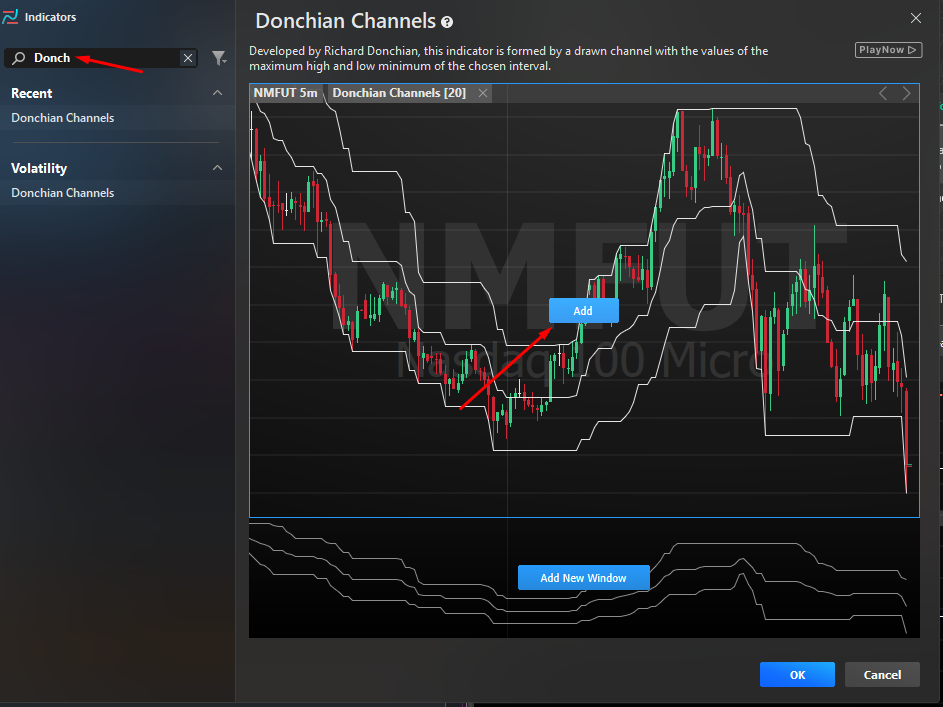
Task: Click the magnifier icon in search box
Action: [x=18, y=58]
